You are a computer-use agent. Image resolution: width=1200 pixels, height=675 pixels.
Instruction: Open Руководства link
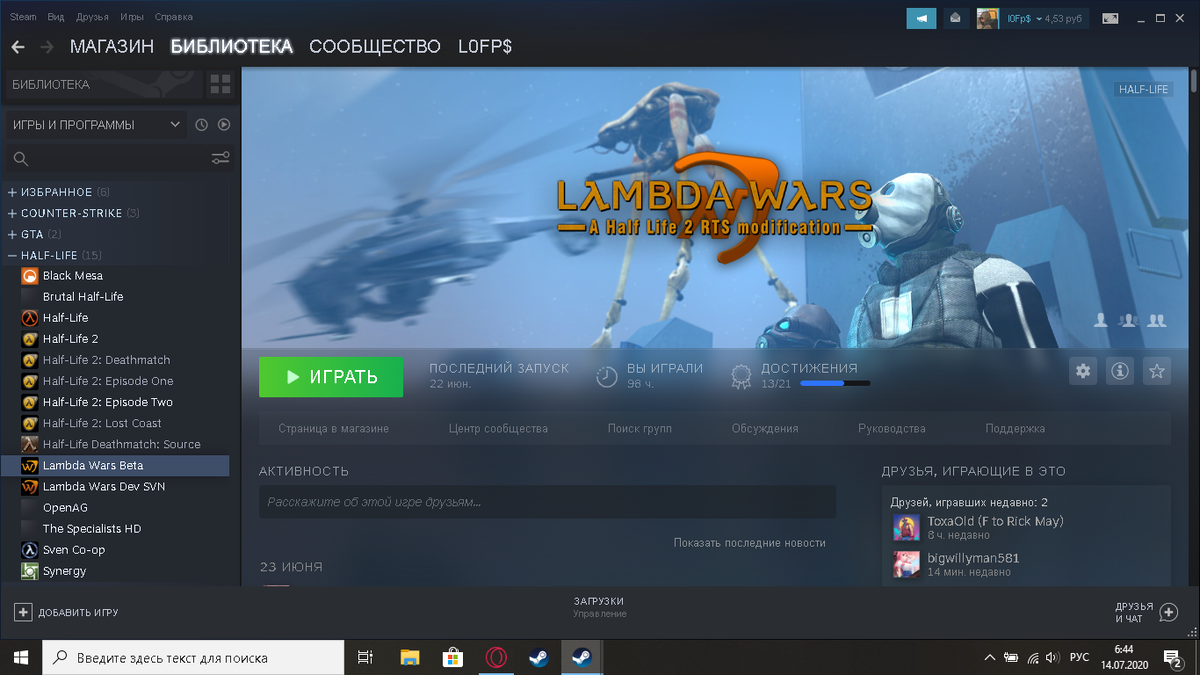[892, 428]
